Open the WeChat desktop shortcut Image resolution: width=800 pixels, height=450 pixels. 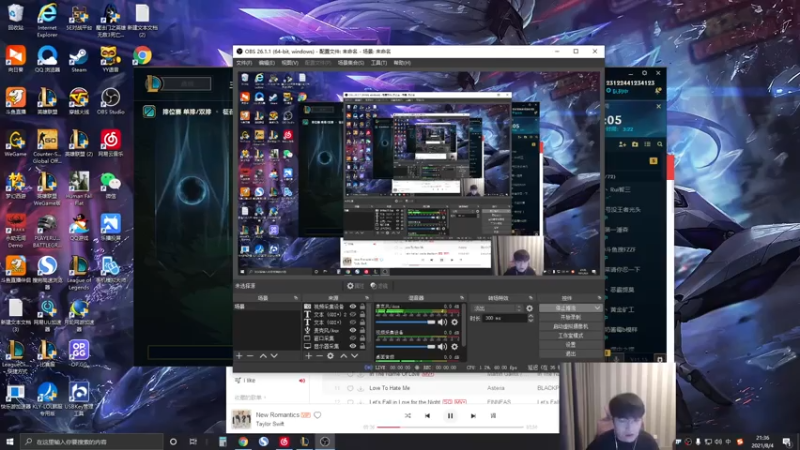pos(110,185)
